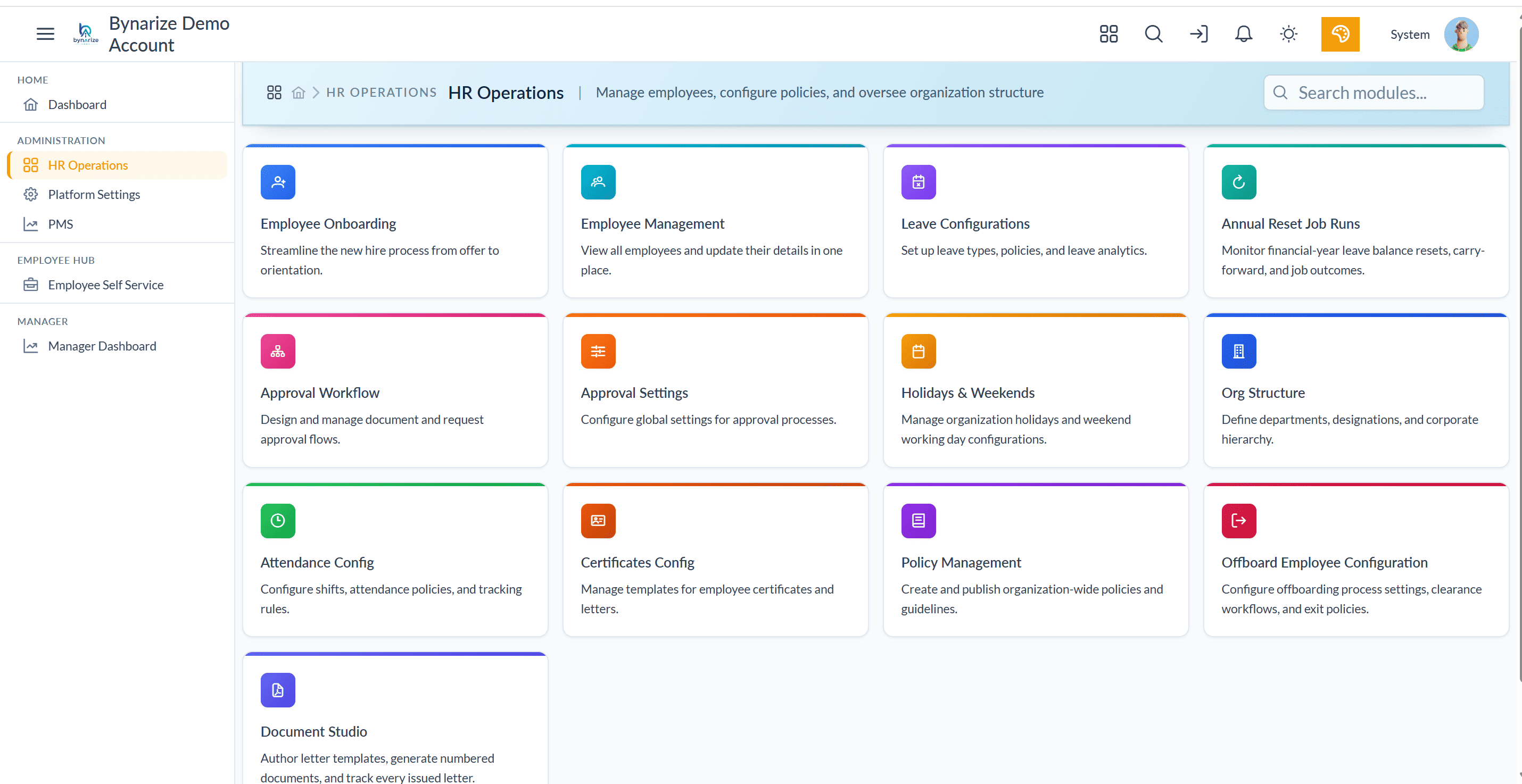Click the Approval Settings sliders icon
This screenshot has width=1522, height=784.
coord(598,351)
